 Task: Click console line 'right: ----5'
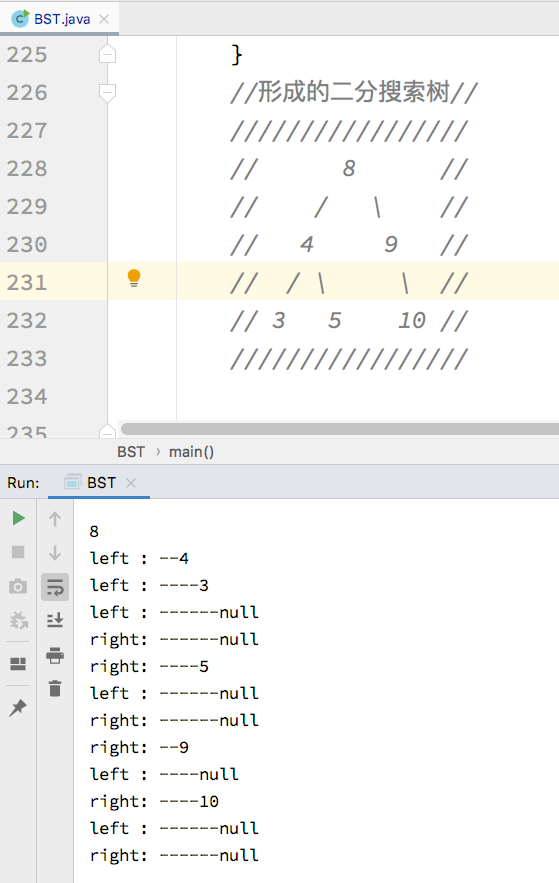[149, 666]
